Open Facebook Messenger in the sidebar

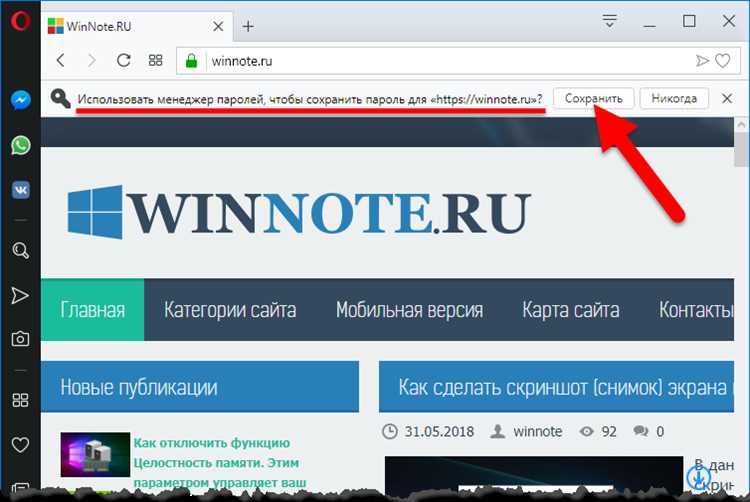(x=21, y=100)
